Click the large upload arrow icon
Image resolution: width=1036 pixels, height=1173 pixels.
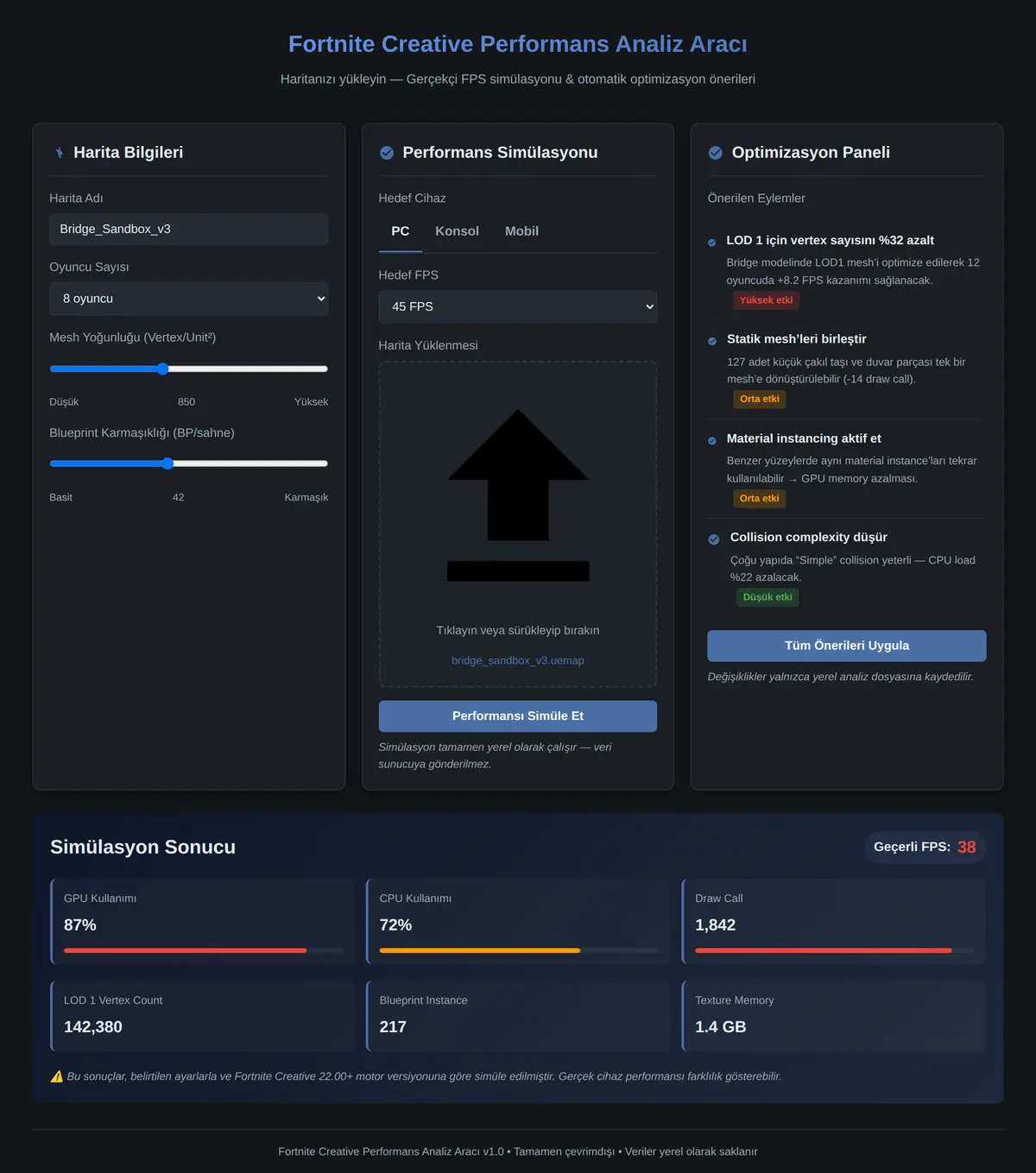click(518, 495)
